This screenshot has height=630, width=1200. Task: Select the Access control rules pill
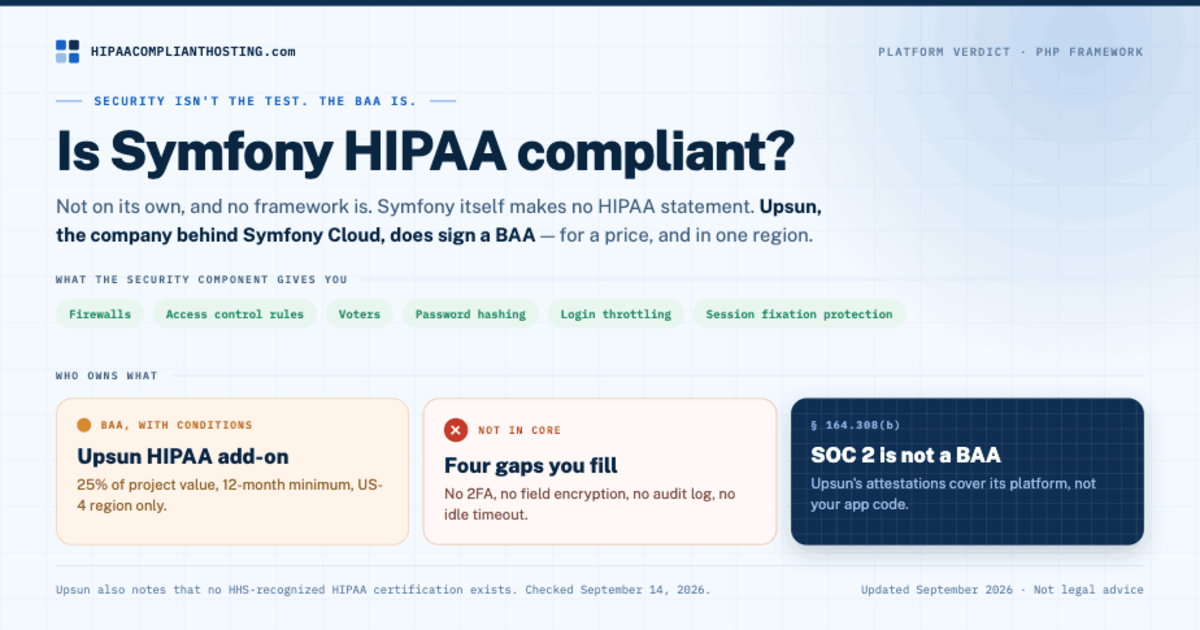pos(235,314)
